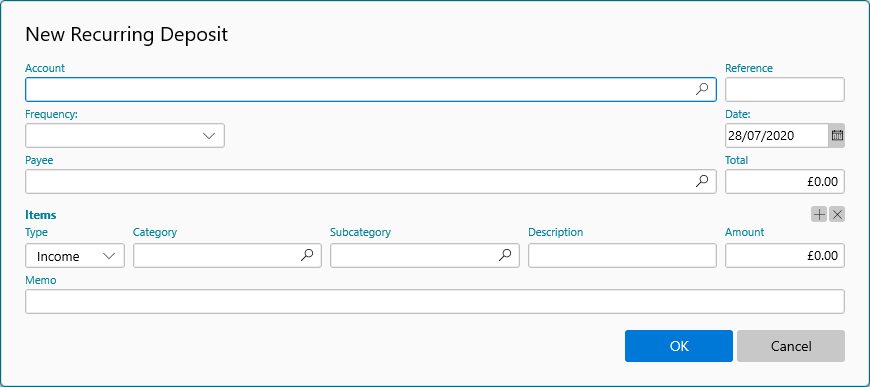Image resolution: width=870 pixels, height=387 pixels.
Task: Click the Total field showing £0.00
Action: point(785,182)
